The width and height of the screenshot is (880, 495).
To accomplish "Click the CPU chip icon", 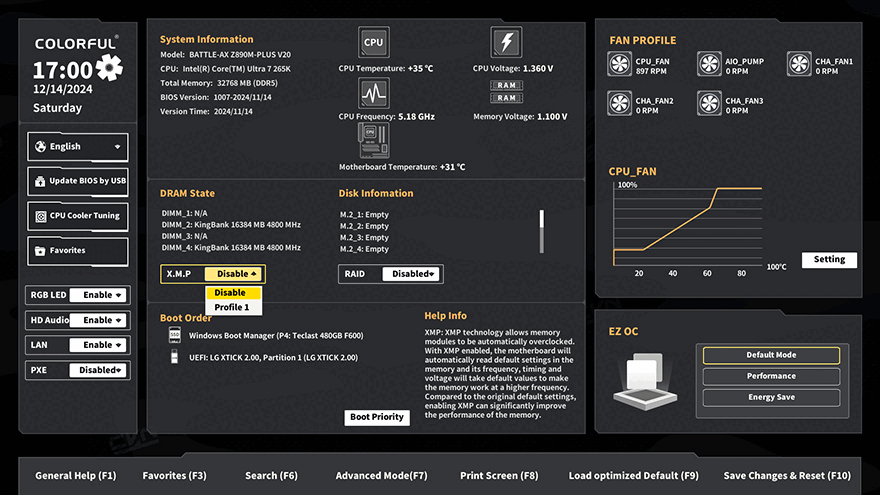I will (x=373, y=42).
